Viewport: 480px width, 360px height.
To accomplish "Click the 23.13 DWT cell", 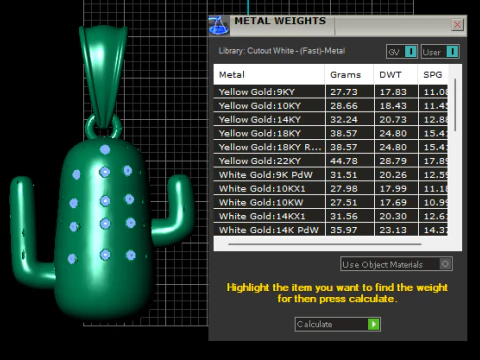I will pyautogui.click(x=396, y=230).
